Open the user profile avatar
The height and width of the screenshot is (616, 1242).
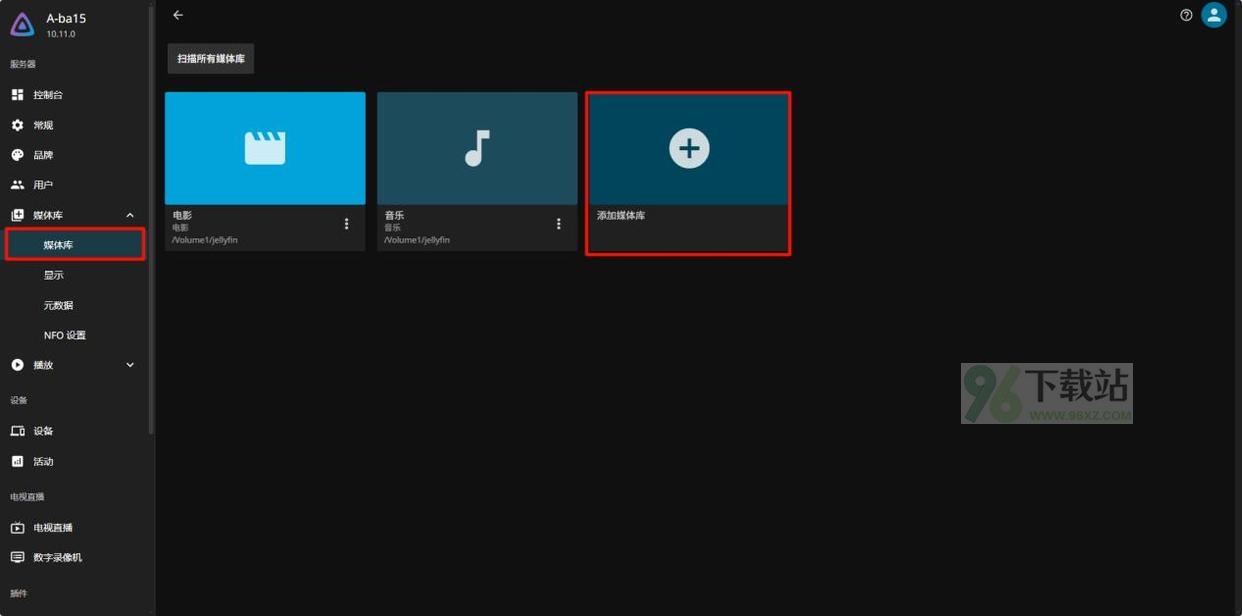(1214, 15)
